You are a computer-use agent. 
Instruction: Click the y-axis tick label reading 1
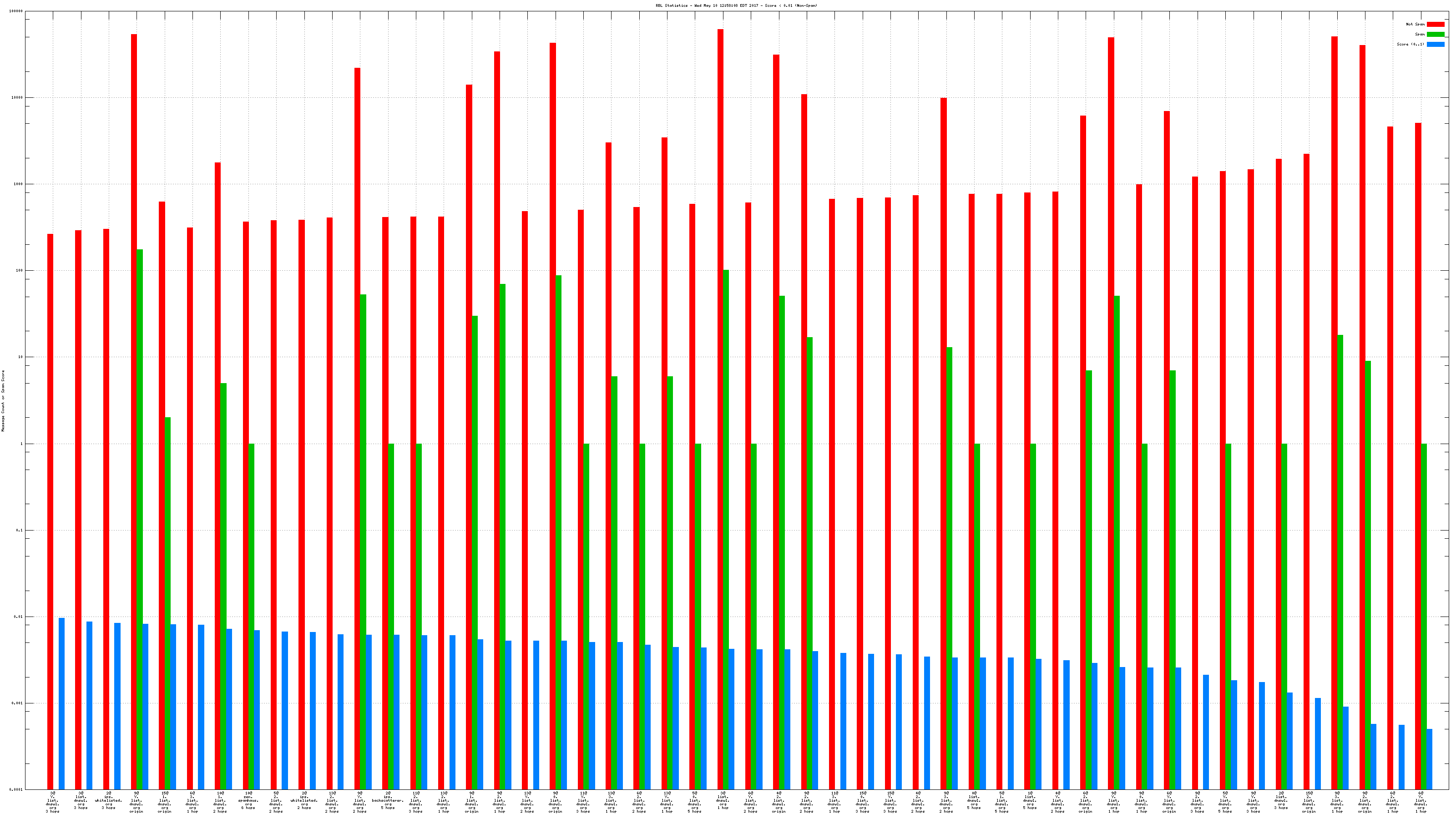pos(21,444)
